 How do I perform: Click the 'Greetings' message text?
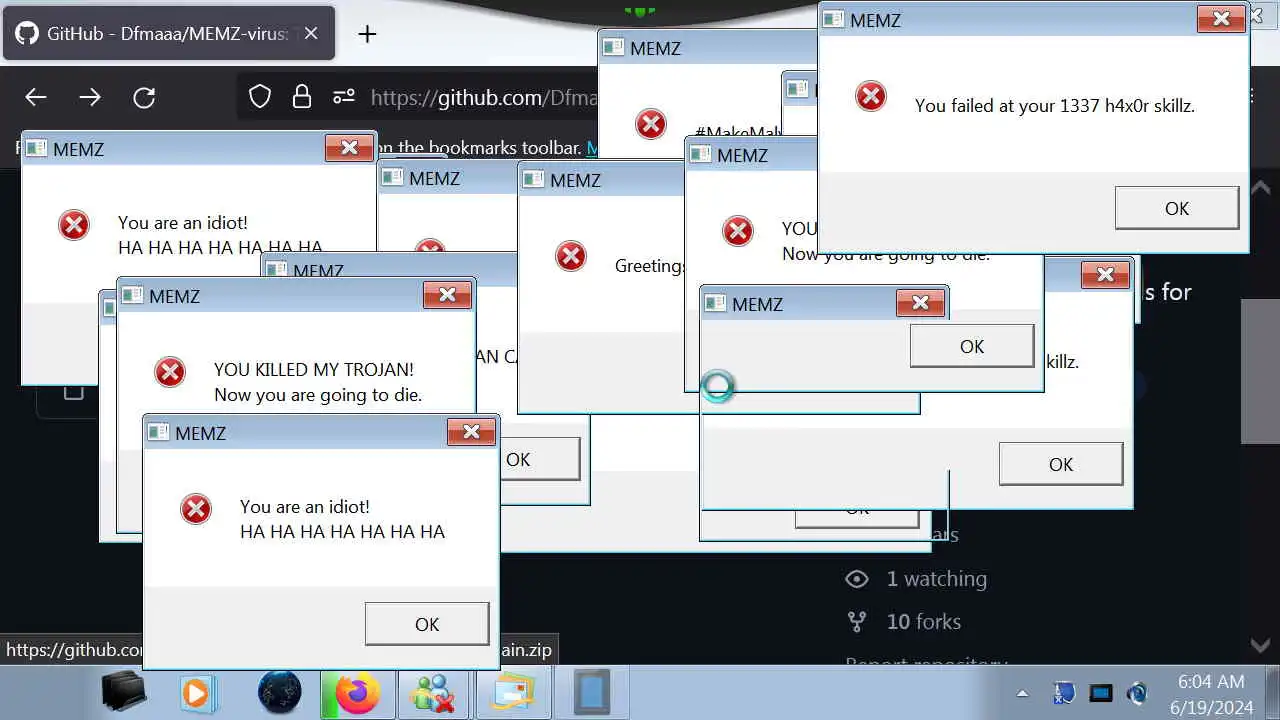point(650,266)
